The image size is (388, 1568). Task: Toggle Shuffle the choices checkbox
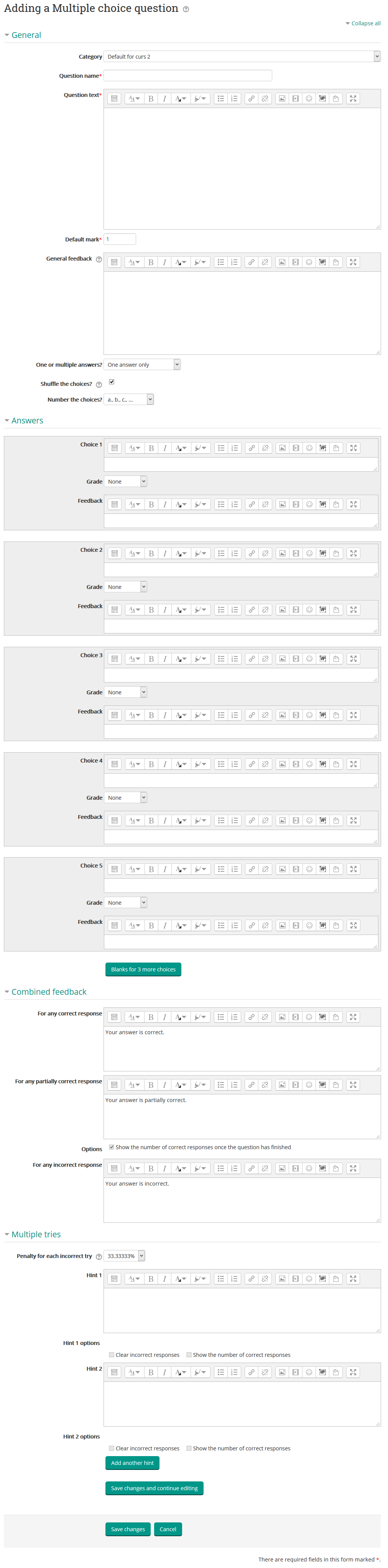point(112,382)
